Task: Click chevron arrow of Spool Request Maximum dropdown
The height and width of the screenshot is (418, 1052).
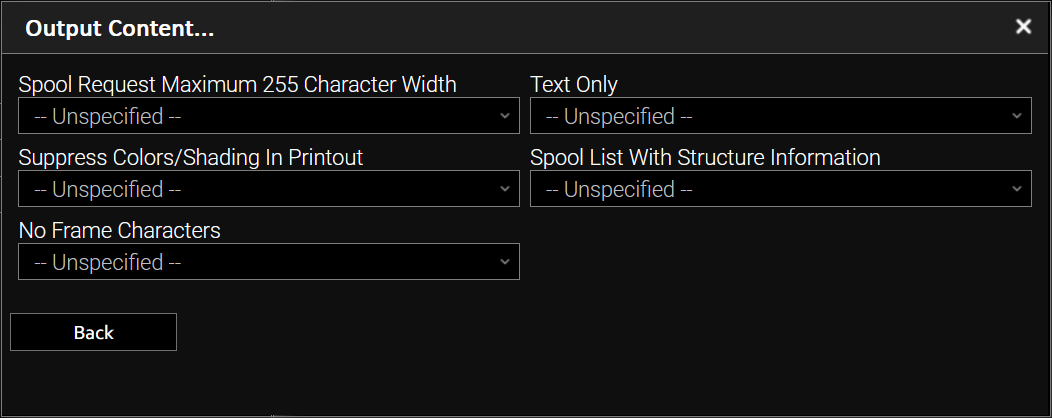Action: (505, 116)
